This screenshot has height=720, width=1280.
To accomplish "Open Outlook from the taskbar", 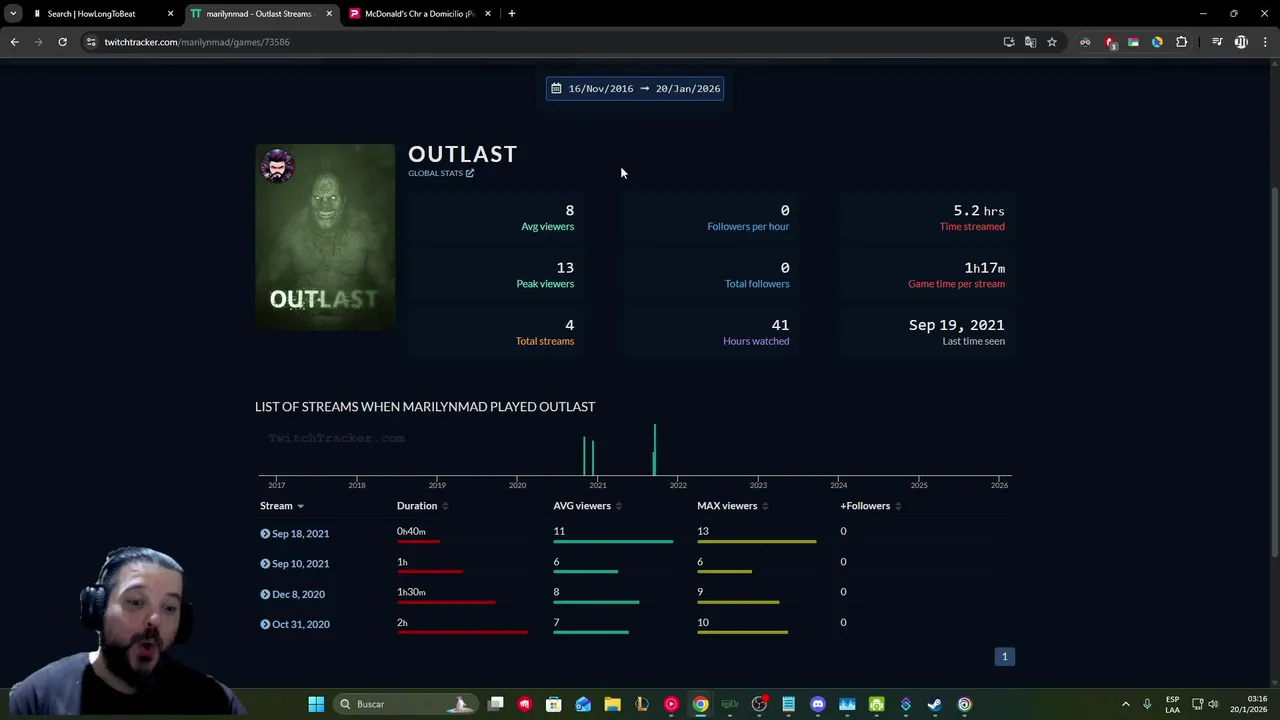I will coord(583,704).
